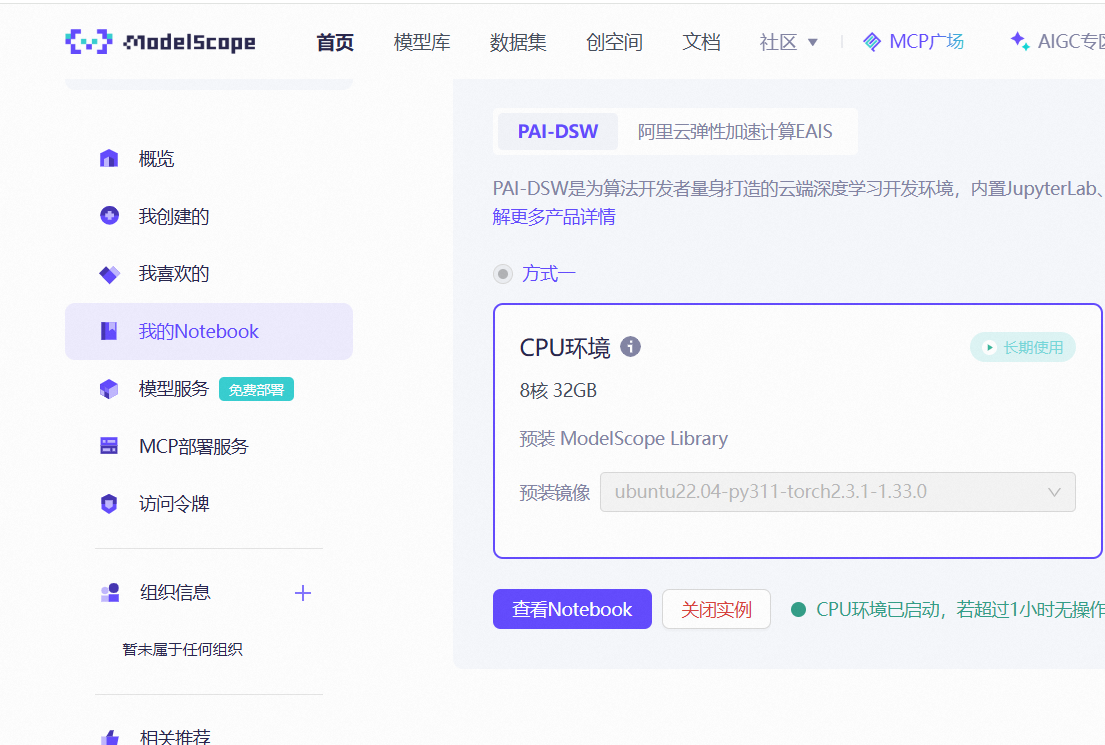Click the MCP广场 diamond icon
Image resolution: width=1105 pixels, height=745 pixels.
point(872,42)
